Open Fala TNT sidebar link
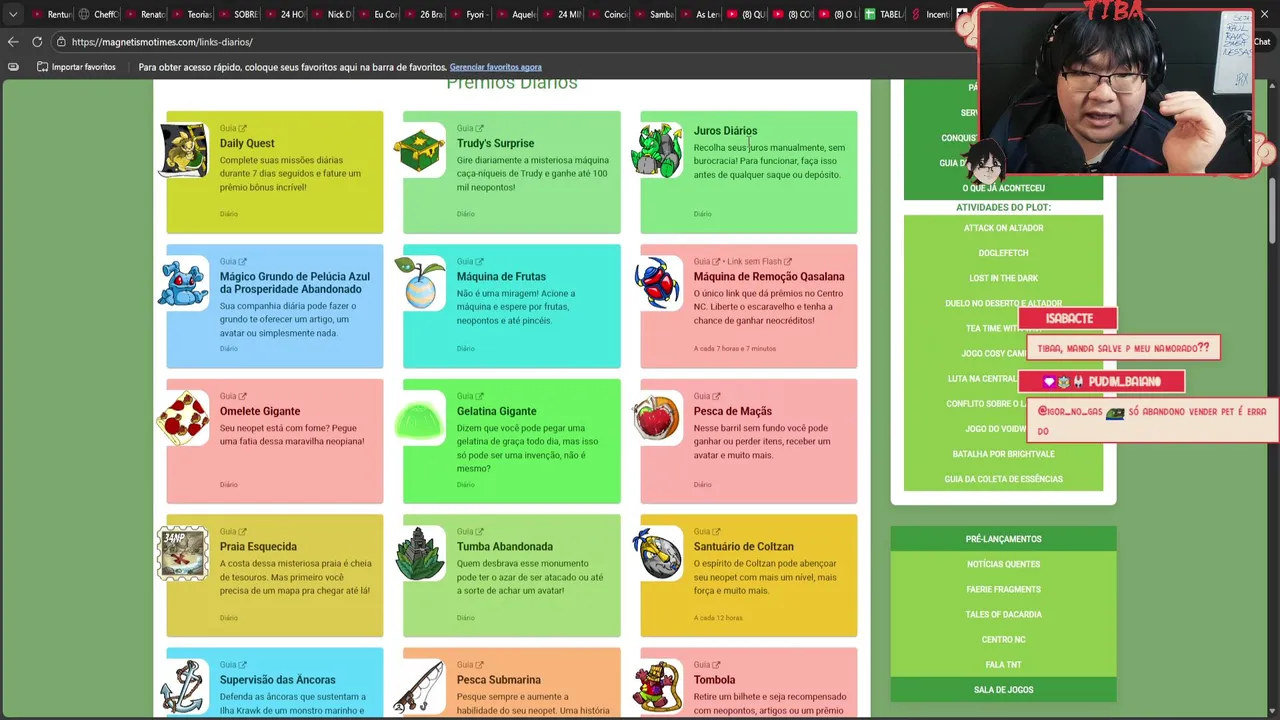This screenshot has width=1280, height=720. point(1003,664)
